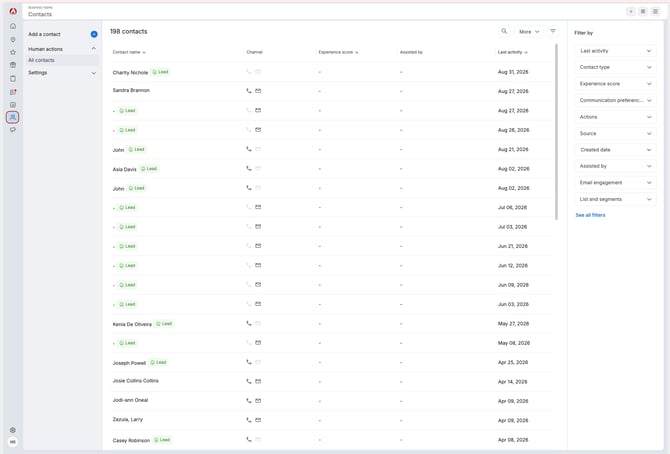Click Add a contact

point(44,34)
